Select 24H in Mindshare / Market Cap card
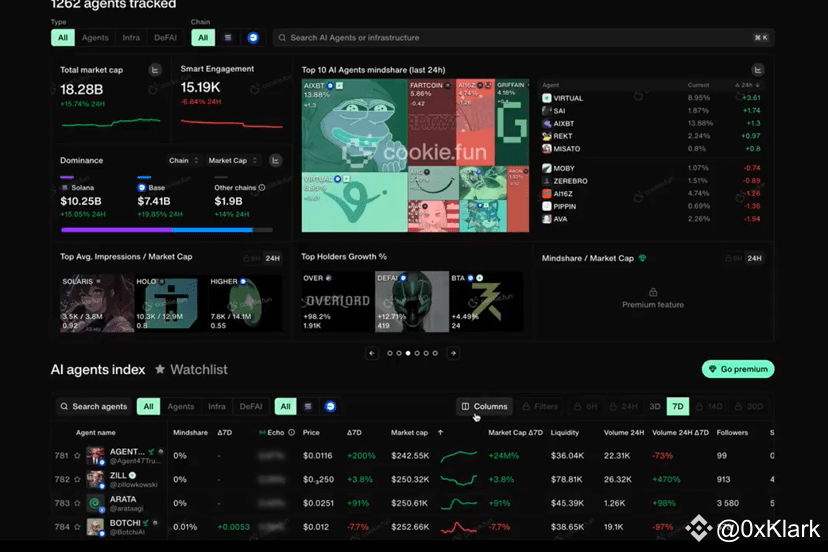828x552 pixels. click(x=755, y=258)
